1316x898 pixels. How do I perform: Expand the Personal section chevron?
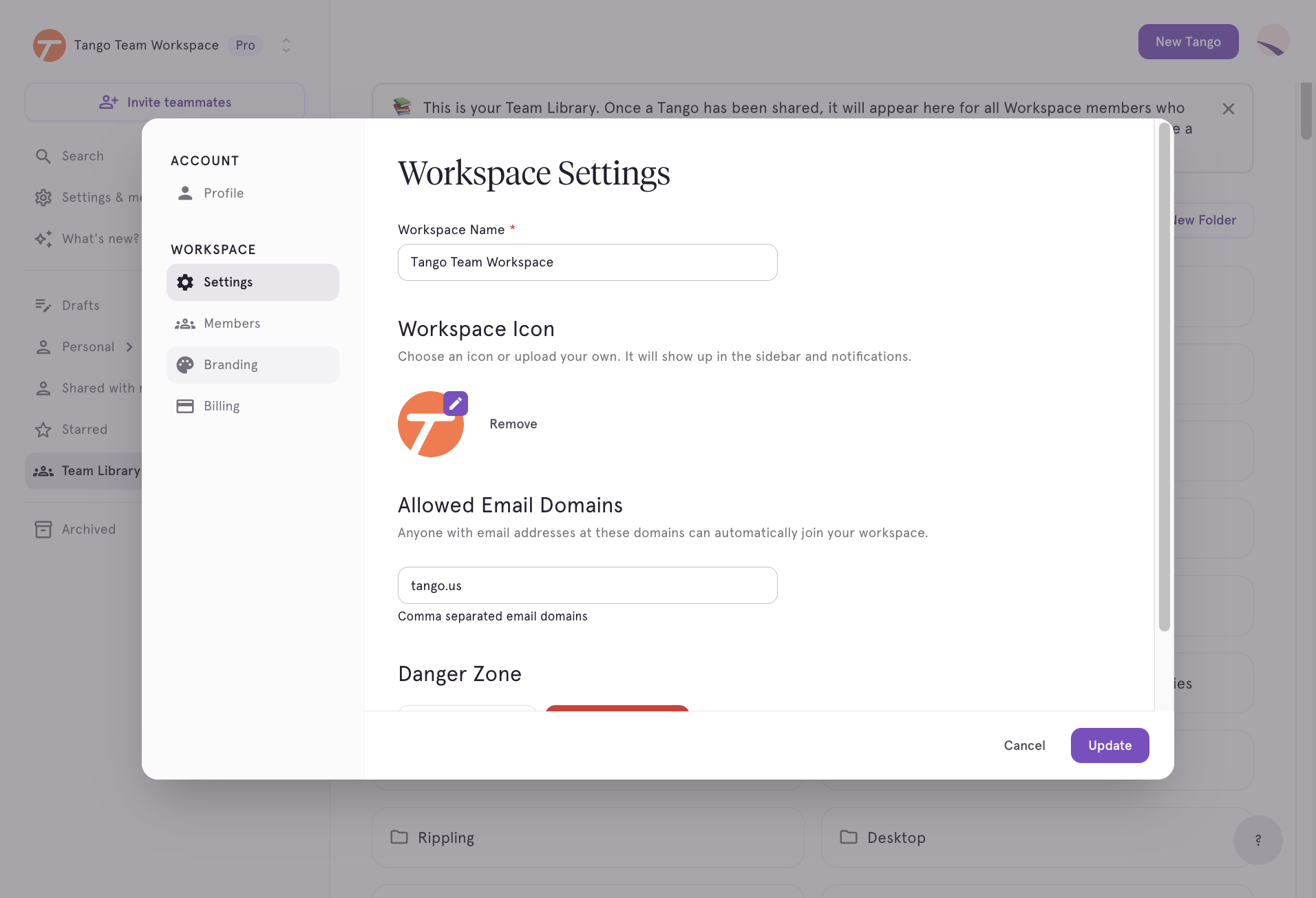129,347
